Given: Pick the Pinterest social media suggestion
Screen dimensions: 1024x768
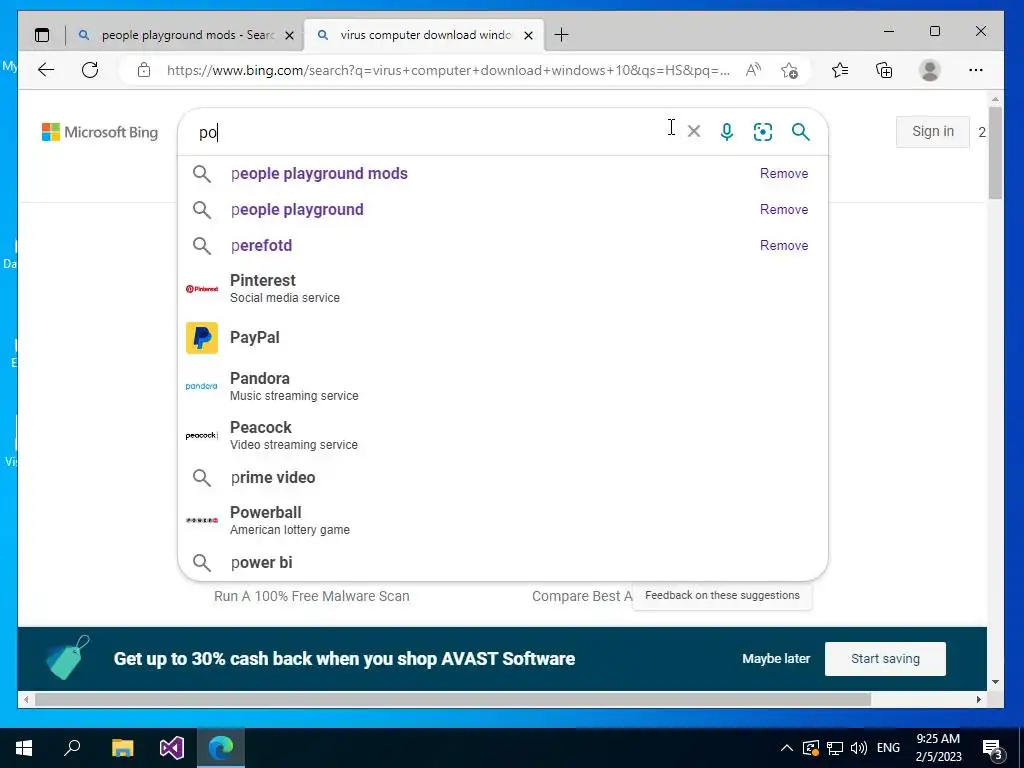Looking at the screenshot, I should [503, 288].
